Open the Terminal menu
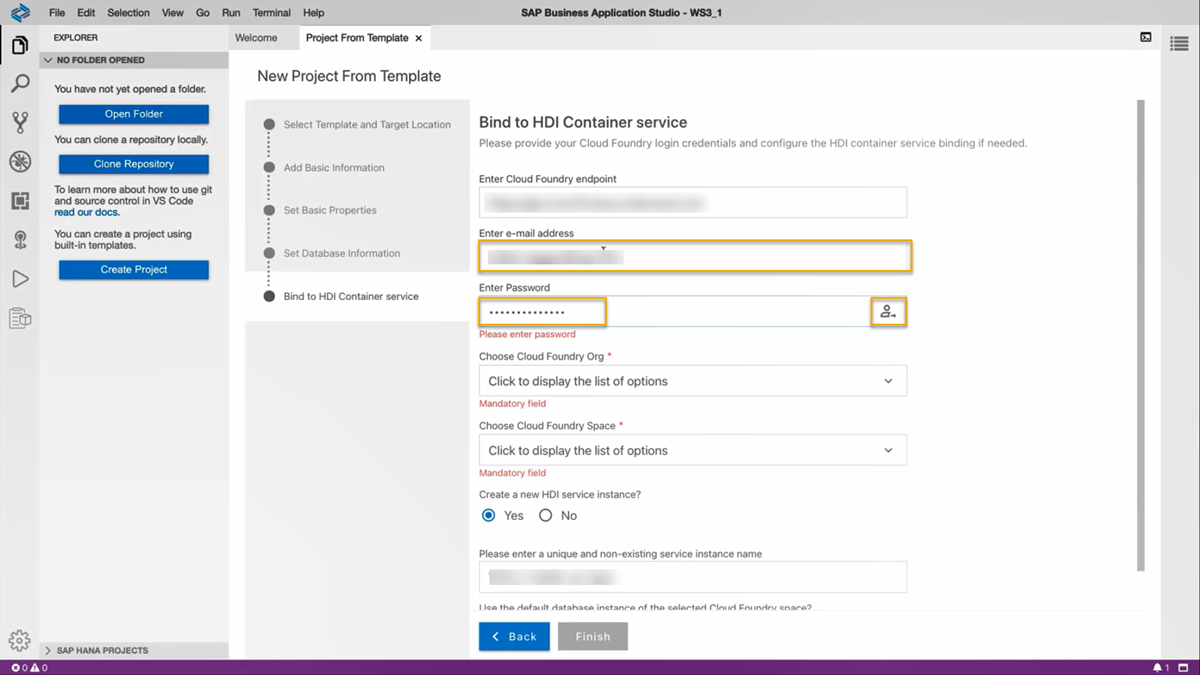 coord(272,13)
